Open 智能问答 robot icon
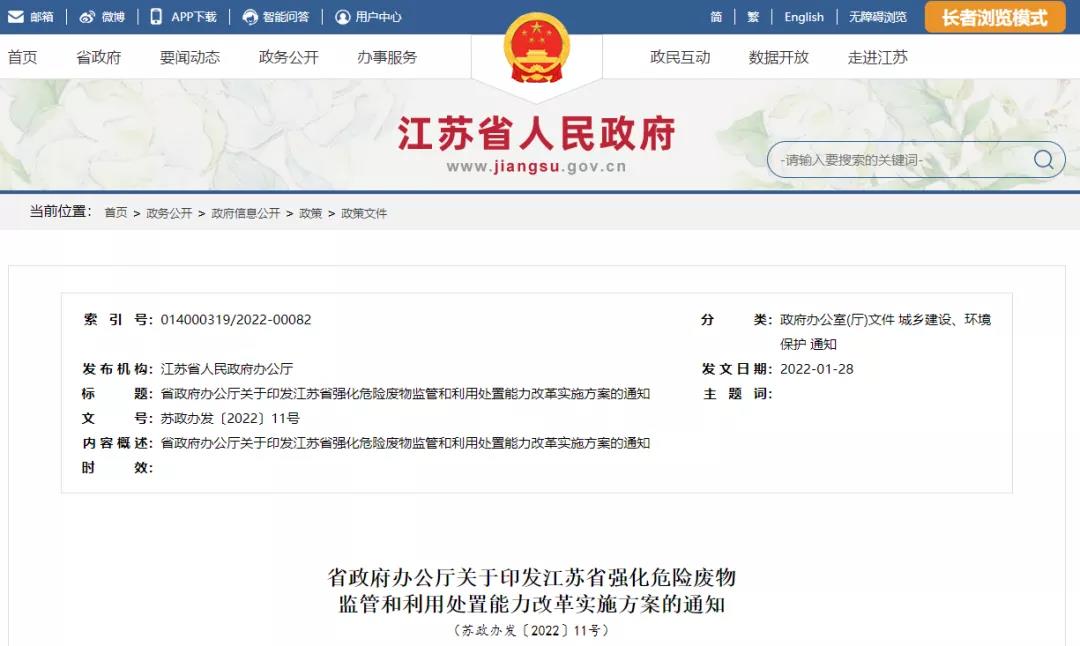Screen dimensions: 1080x646 coord(250,17)
